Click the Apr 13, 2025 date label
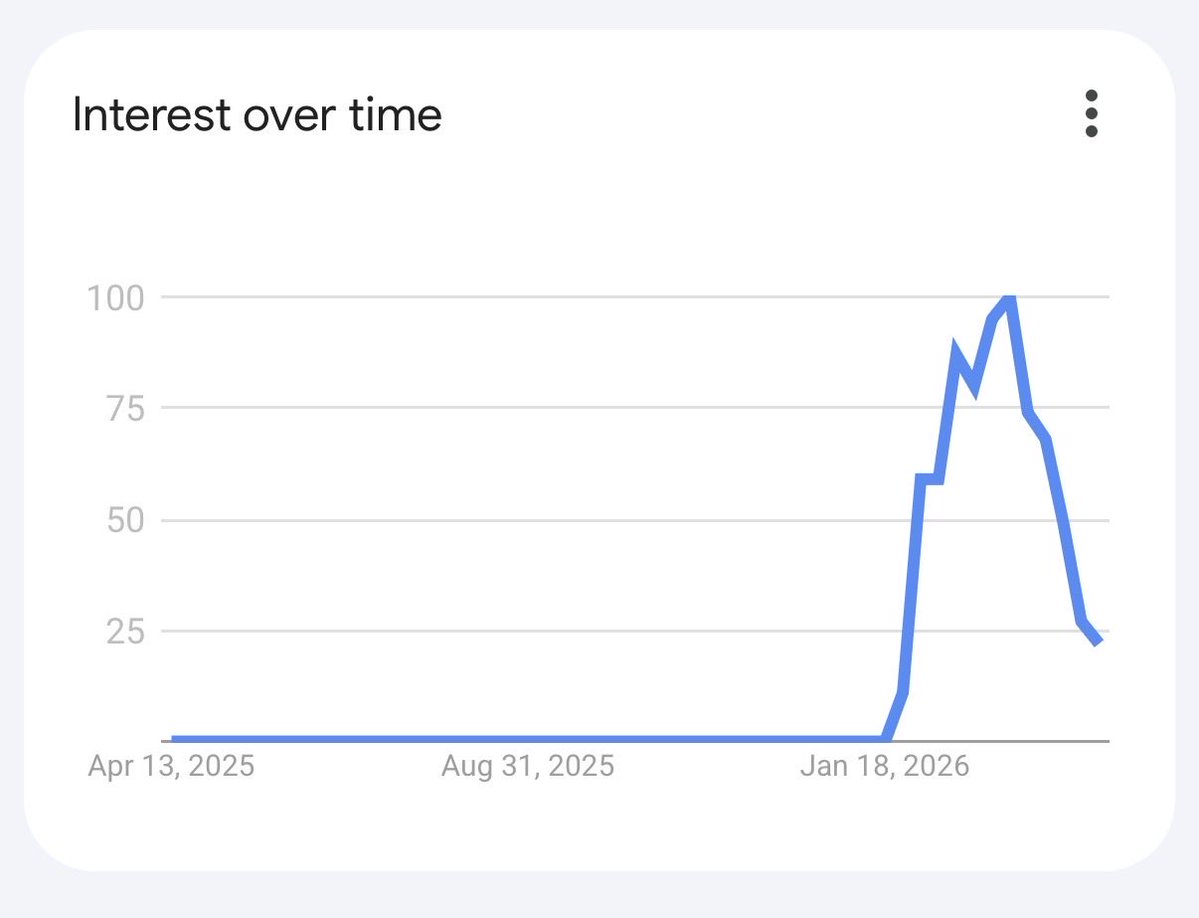The width and height of the screenshot is (1199, 918). tap(171, 767)
